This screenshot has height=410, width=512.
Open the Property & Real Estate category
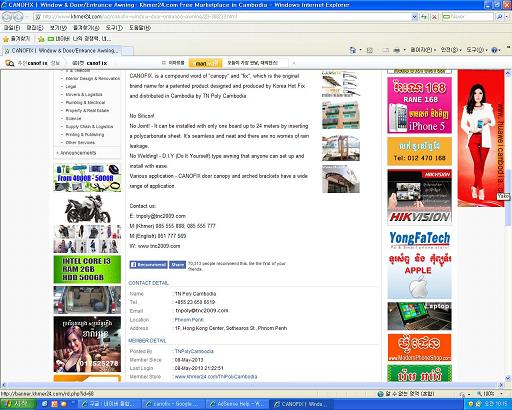[87, 110]
